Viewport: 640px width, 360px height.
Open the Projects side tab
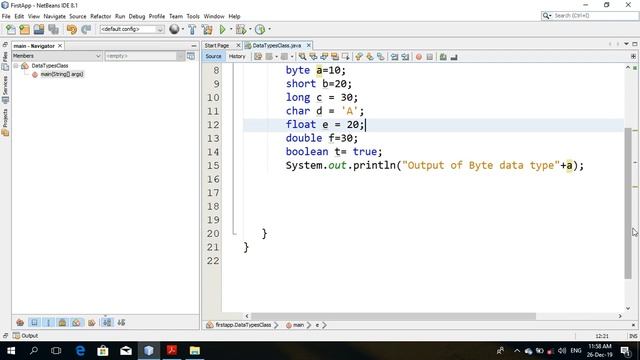pyautogui.click(x=5, y=122)
